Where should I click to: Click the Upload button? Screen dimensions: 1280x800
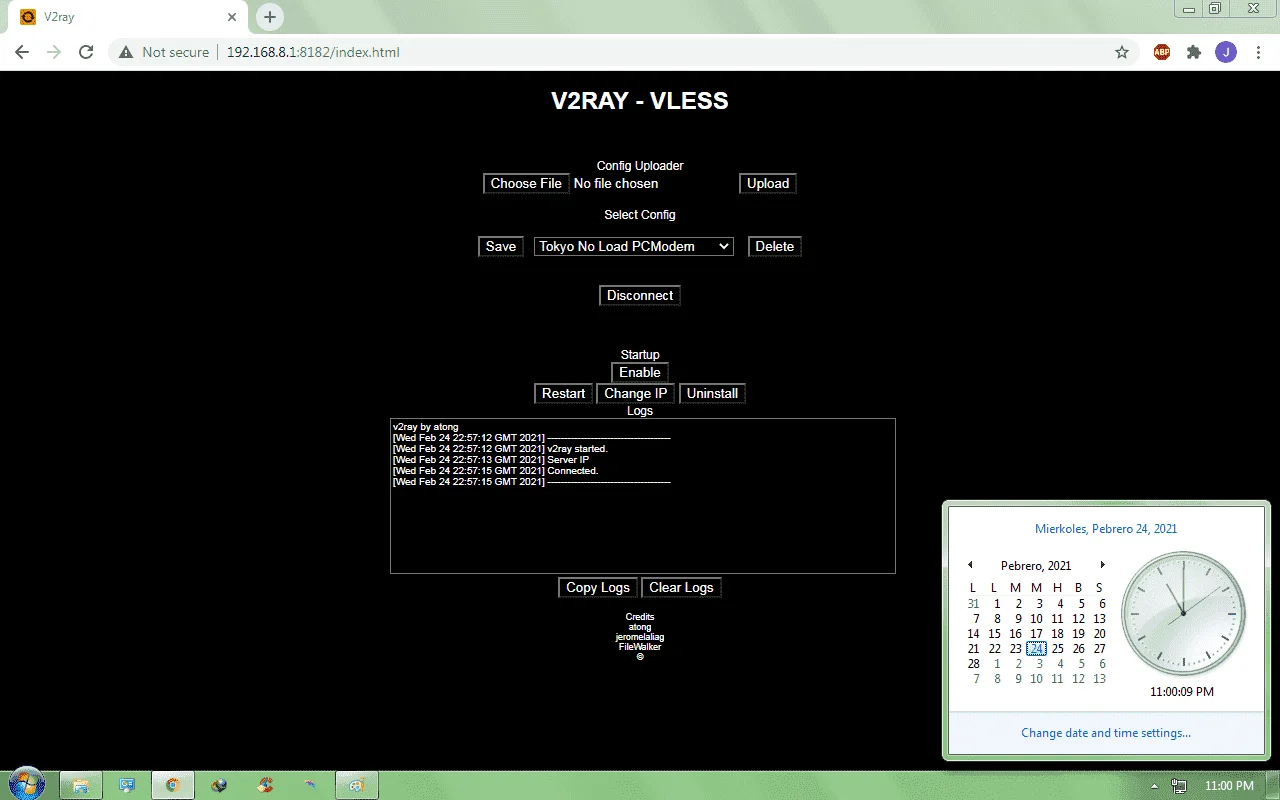tap(768, 183)
